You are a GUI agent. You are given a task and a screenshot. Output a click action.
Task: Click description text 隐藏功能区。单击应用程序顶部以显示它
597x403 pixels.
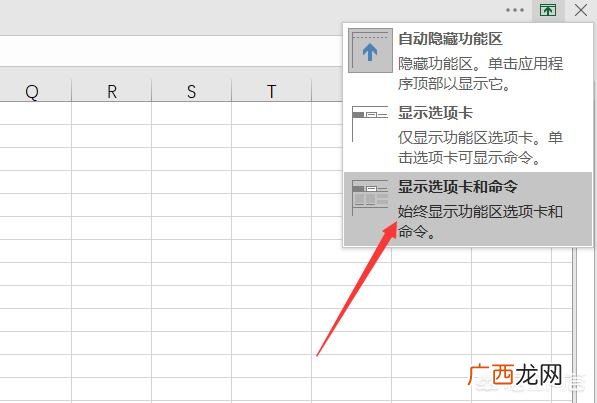click(x=480, y=74)
